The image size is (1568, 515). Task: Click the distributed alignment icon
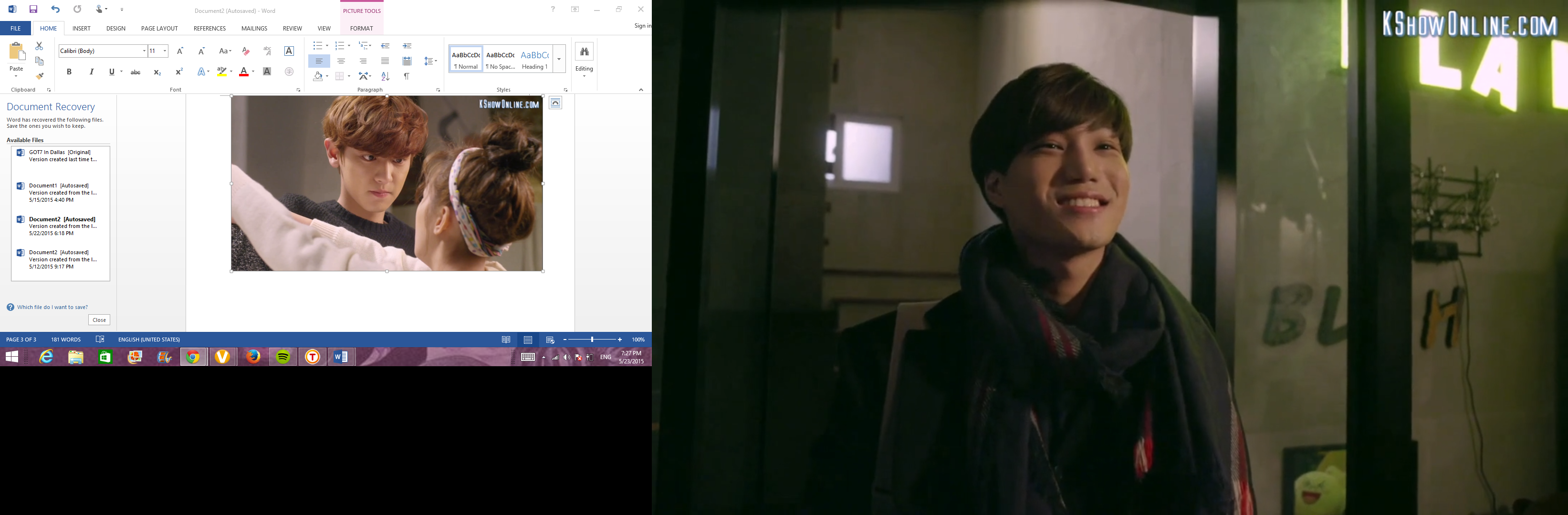pos(407,61)
